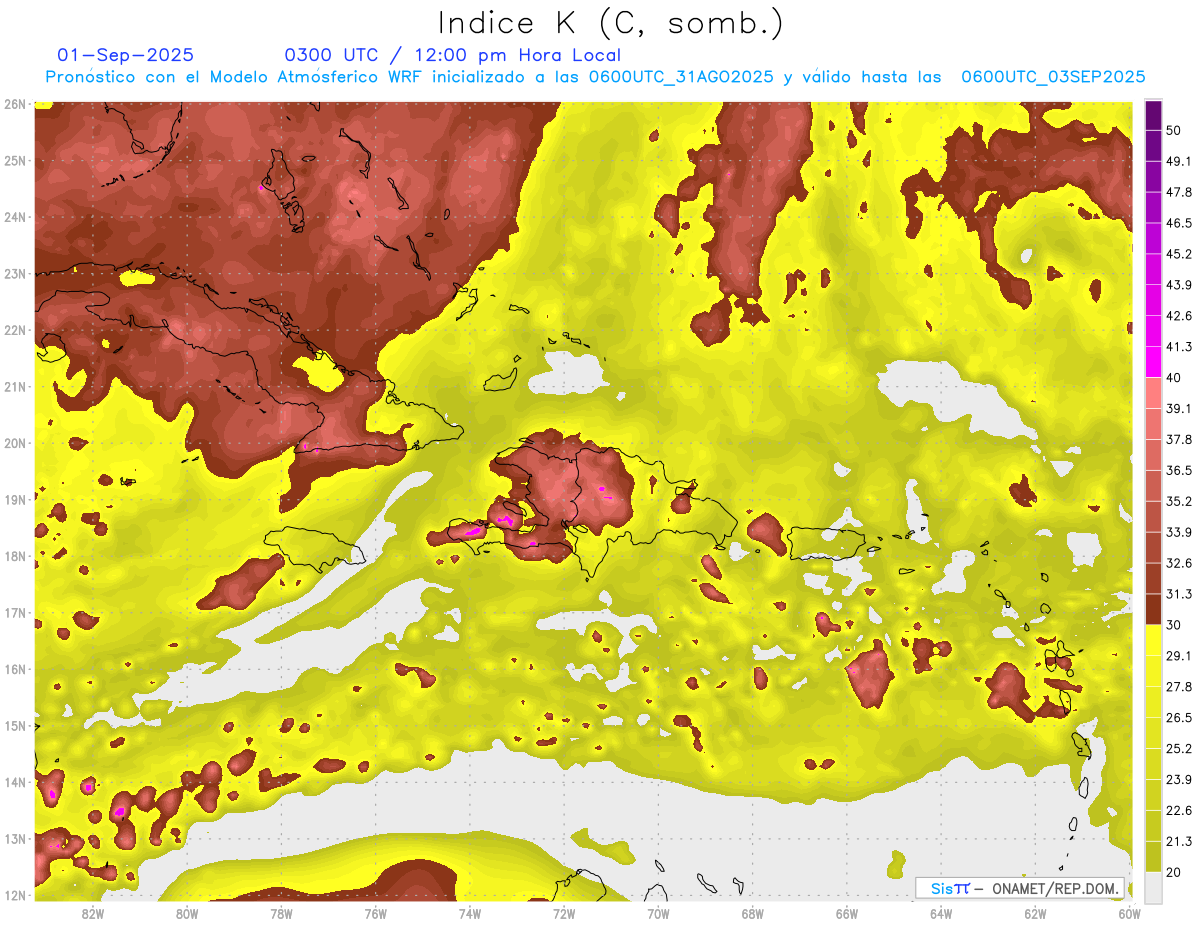Click the '42.6' legend value
Screen dimensions: 1200x927
(1178, 316)
